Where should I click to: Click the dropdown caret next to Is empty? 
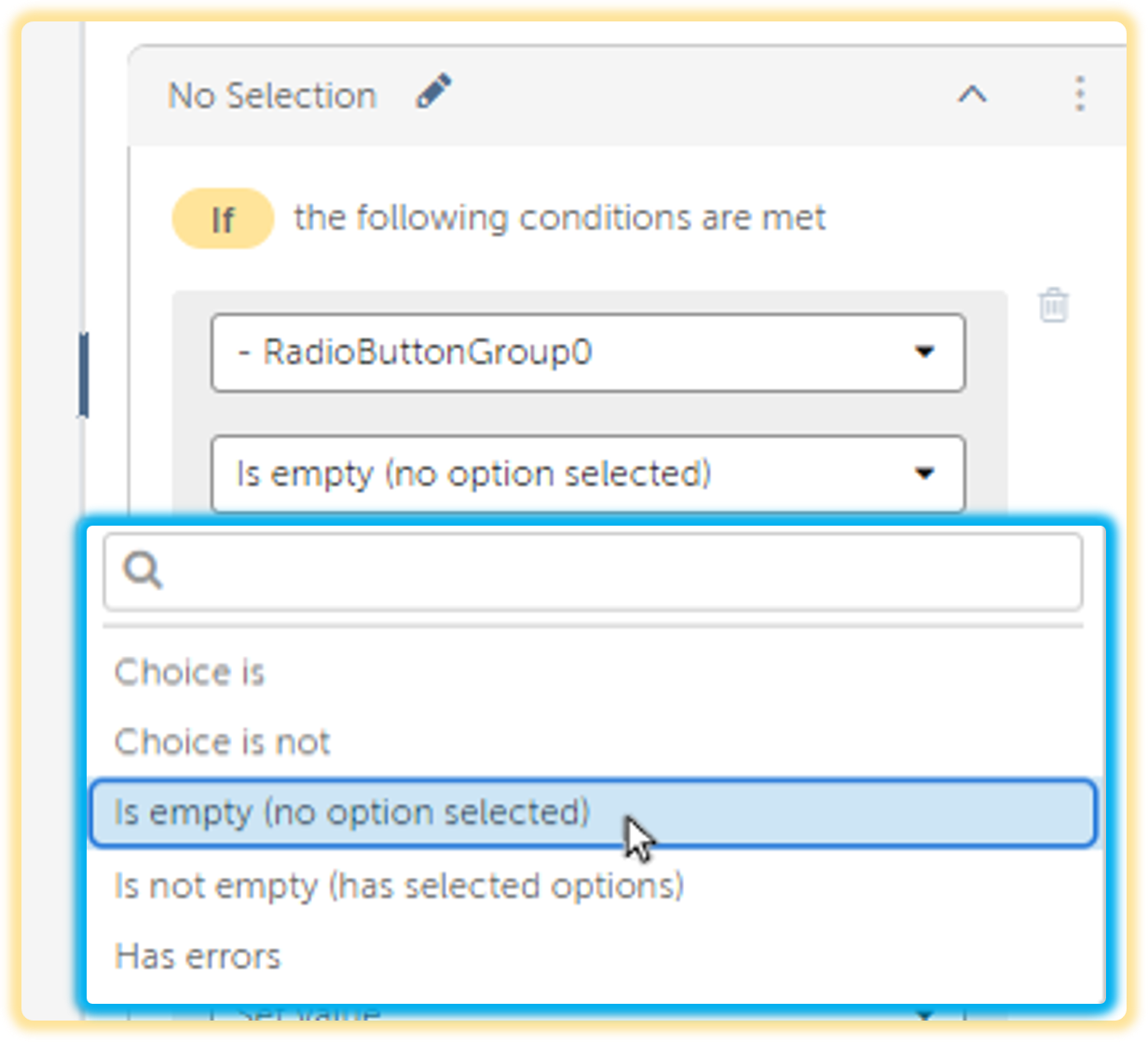tap(924, 474)
